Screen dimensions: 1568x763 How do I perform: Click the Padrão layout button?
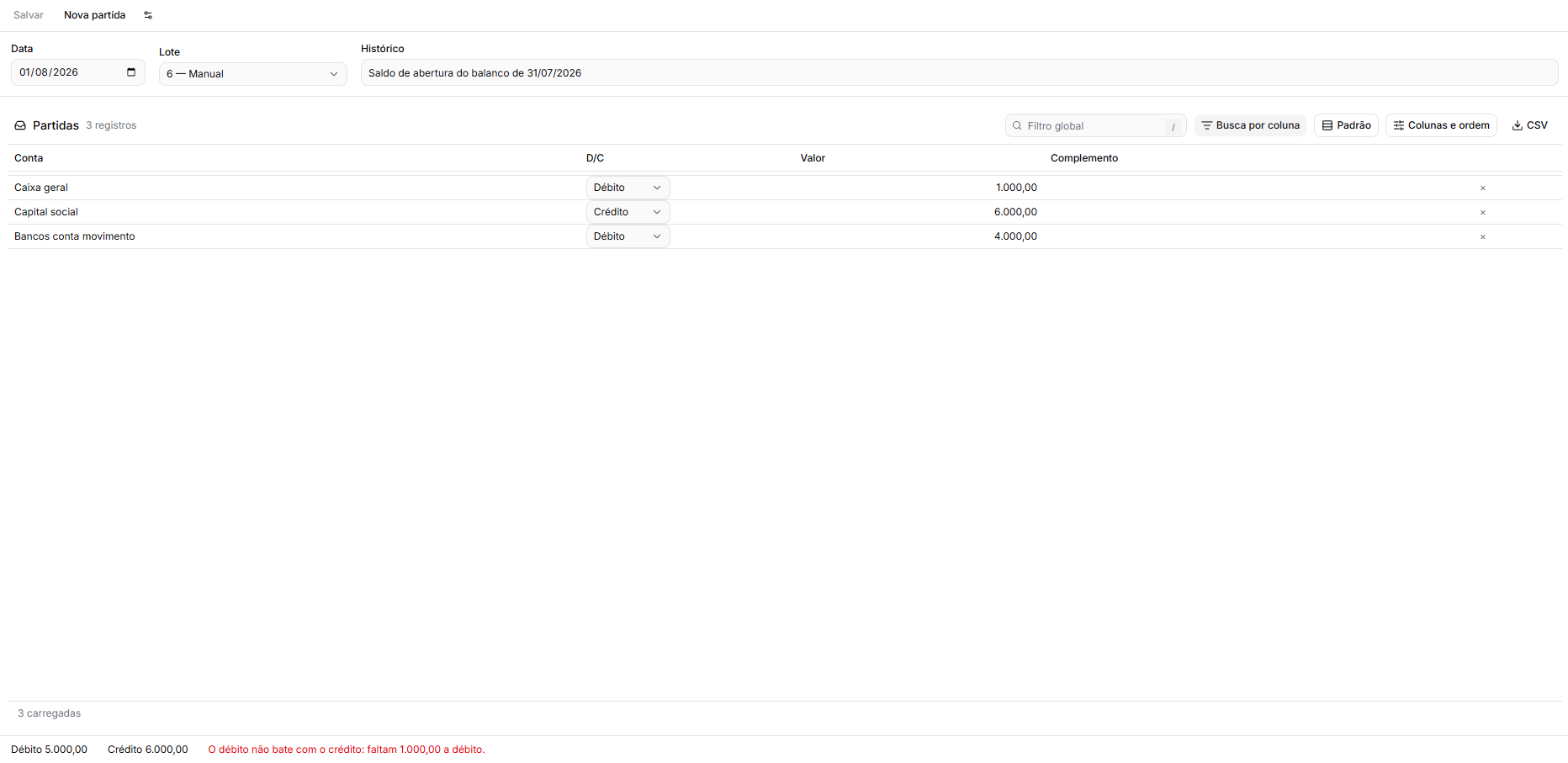1346,125
